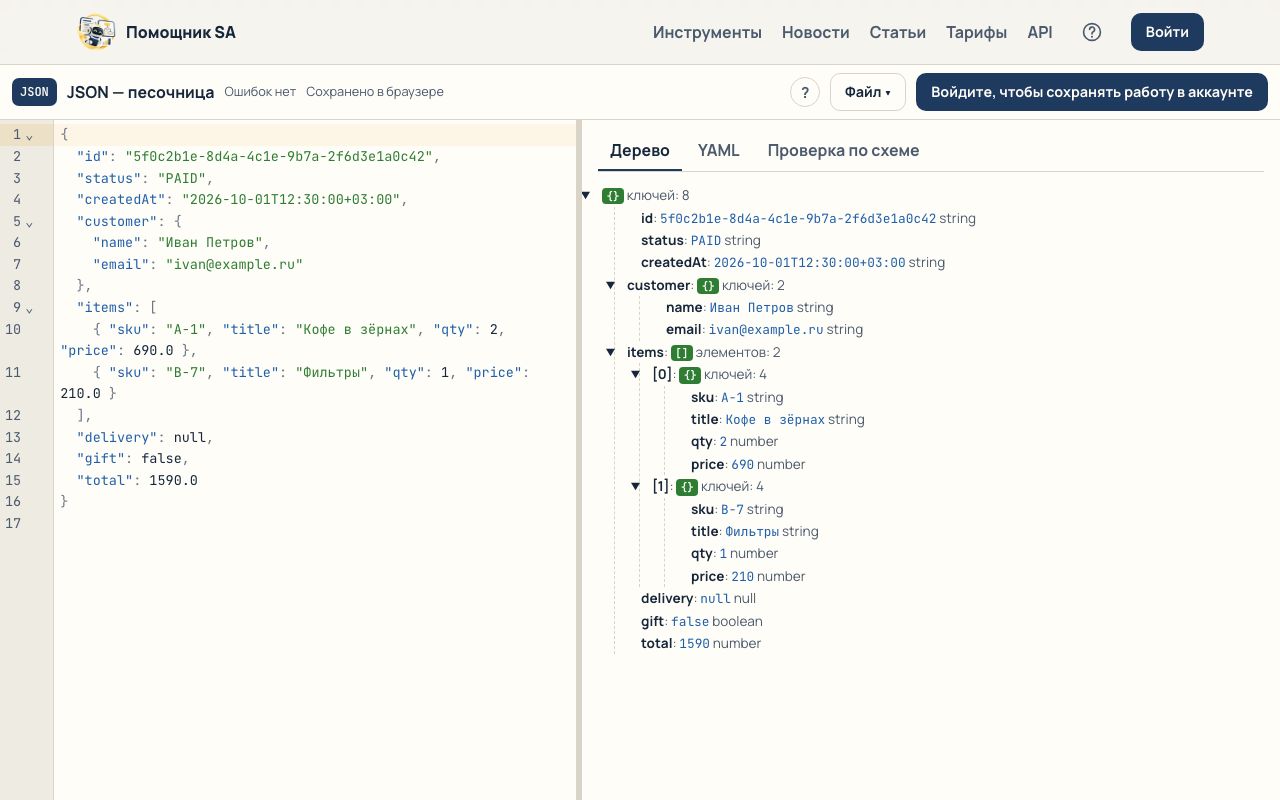This screenshot has height=800, width=1280.
Task: Collapse the items node in tree
Action: tap(611, 353)
